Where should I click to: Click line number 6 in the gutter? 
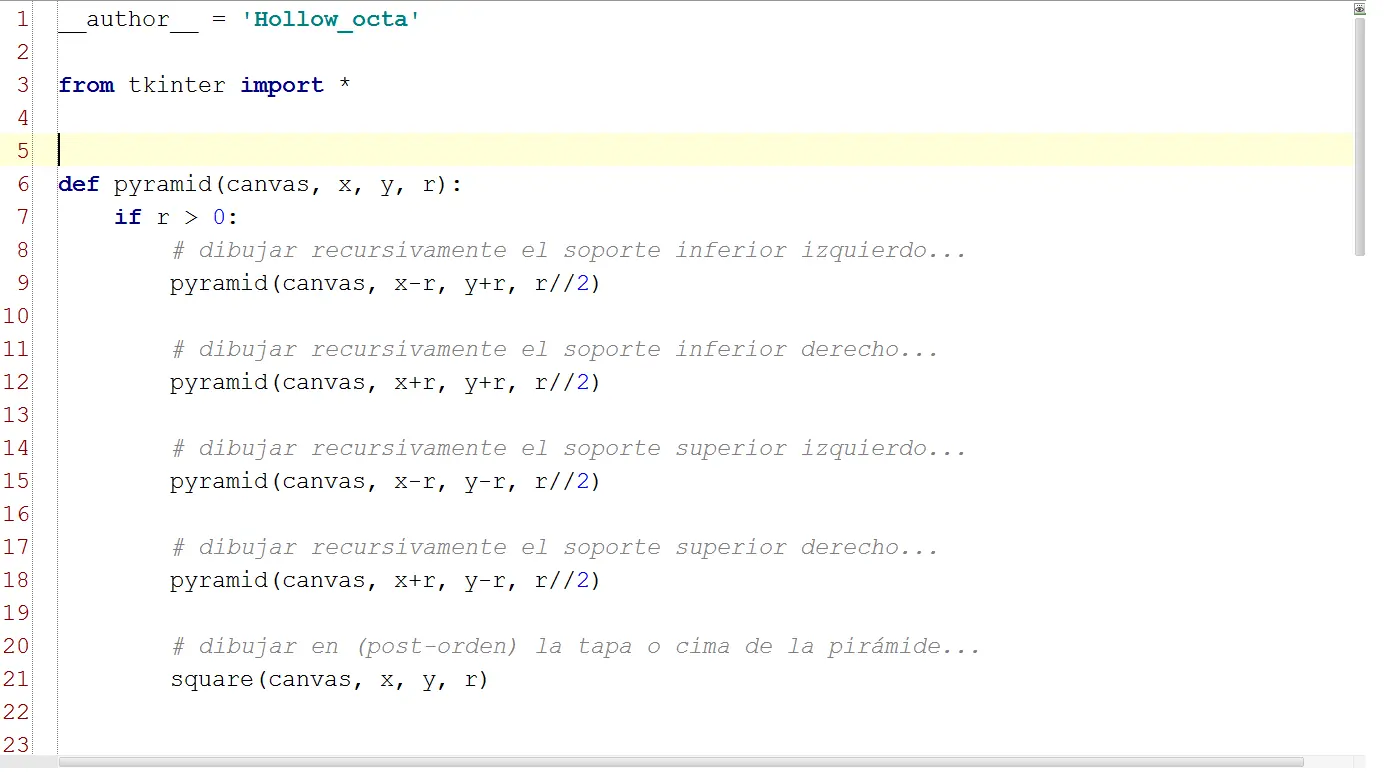point(22,184)
